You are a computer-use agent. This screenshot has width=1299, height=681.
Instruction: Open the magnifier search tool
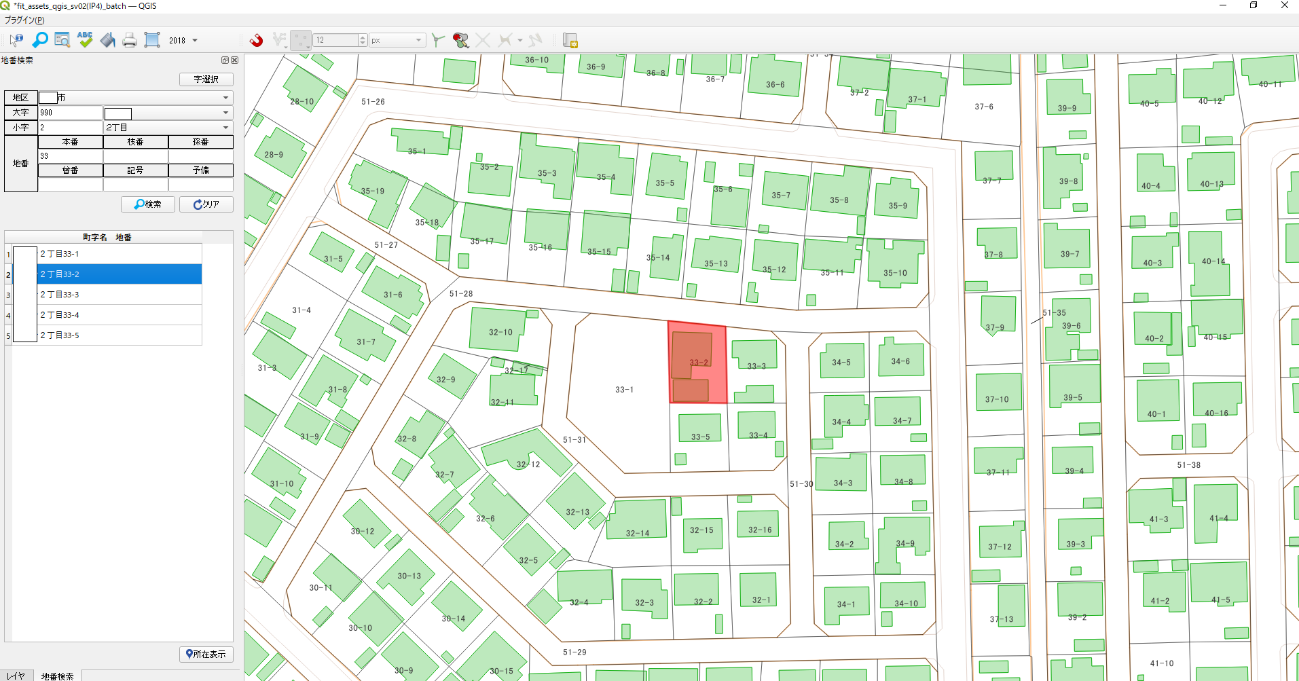coord(40,40)
